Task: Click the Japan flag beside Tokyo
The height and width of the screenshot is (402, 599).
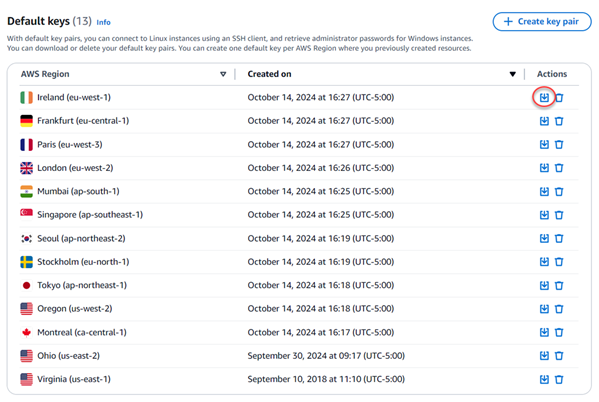Action: click(x=26, y=285)
